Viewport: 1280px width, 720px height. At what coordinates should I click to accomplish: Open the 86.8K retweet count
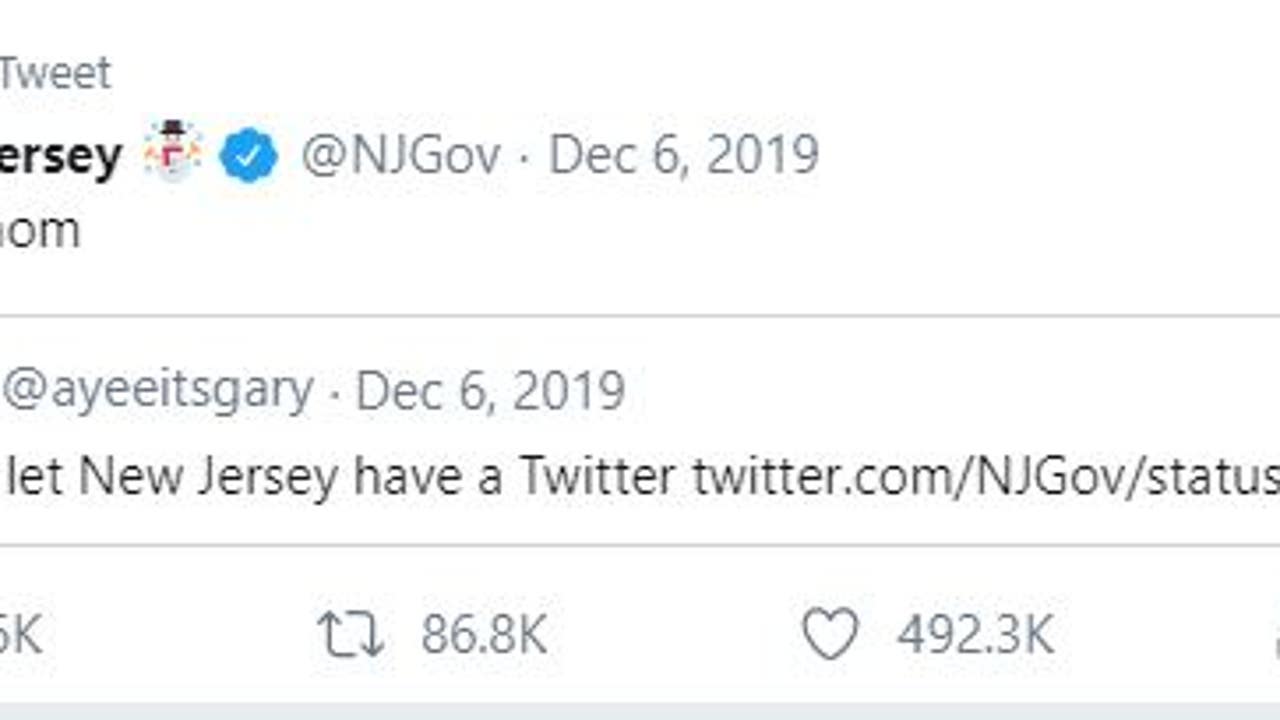484,635
